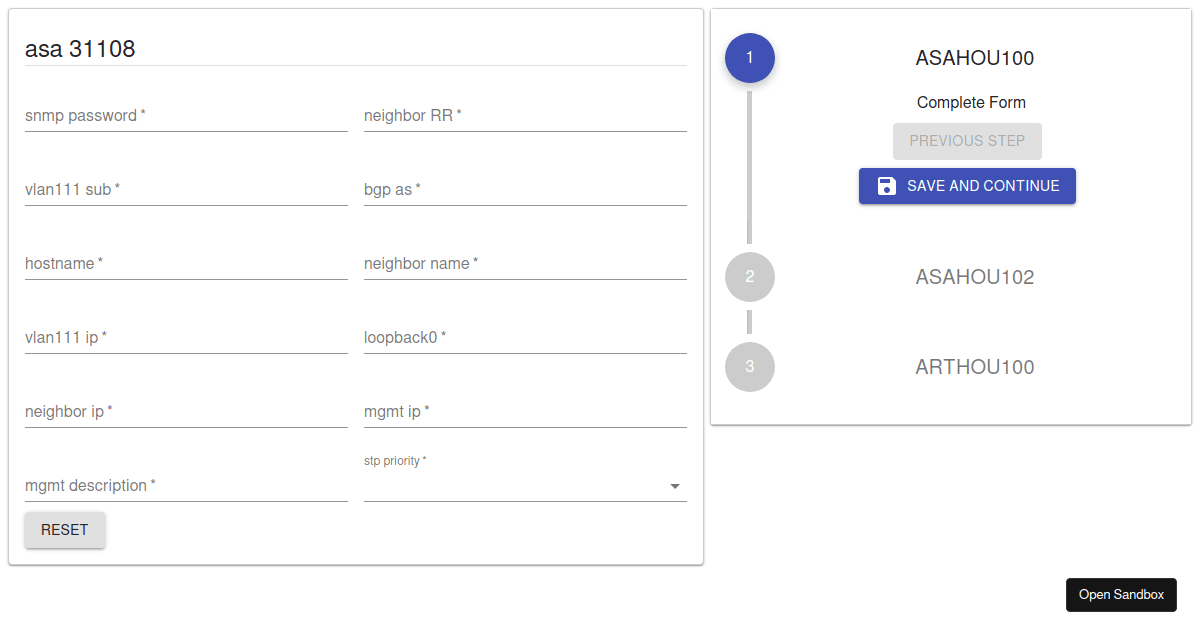The width and height of the screenshot is (1200, 630).
Task: Click the neighbor RR input field
Action: tap(525, 116)
